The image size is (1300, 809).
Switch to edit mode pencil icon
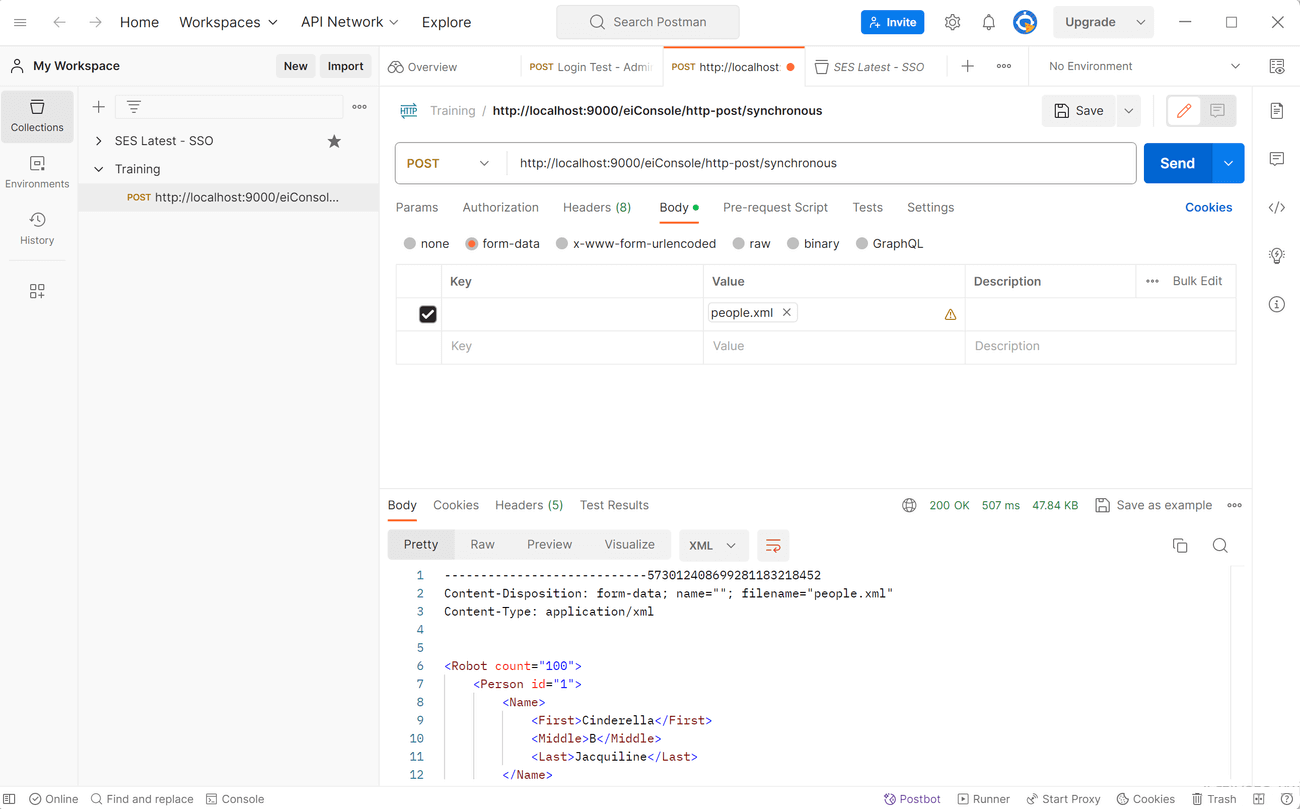(1184, 111)
